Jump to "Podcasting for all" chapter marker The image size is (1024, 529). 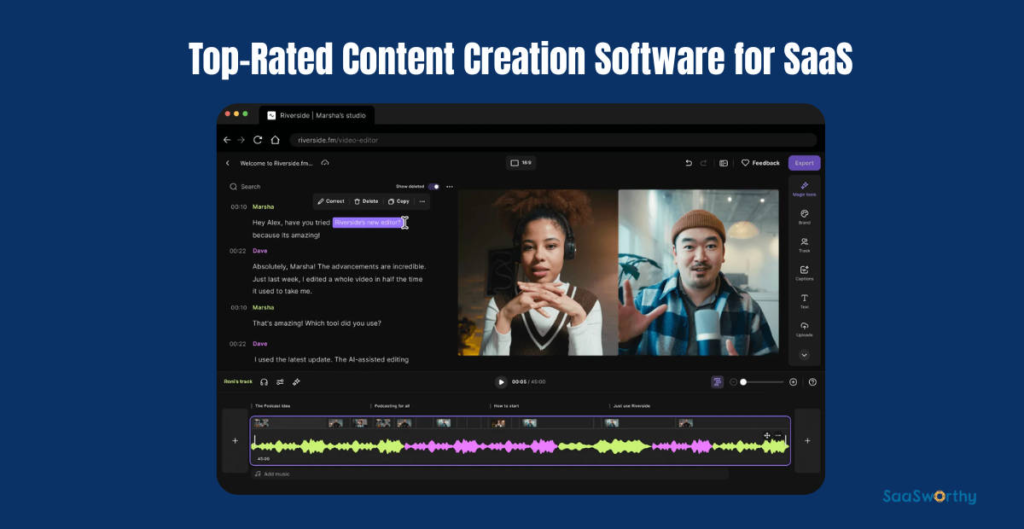click(x=392, y=406)
